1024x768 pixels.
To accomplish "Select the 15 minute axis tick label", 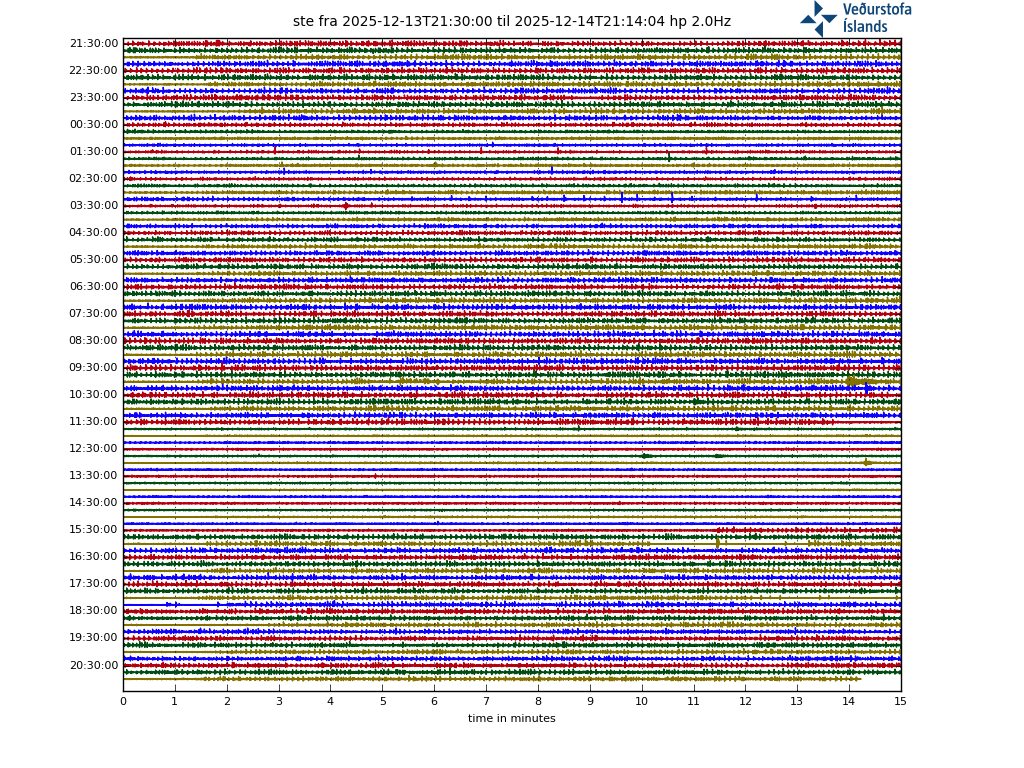I will (900, 702).
